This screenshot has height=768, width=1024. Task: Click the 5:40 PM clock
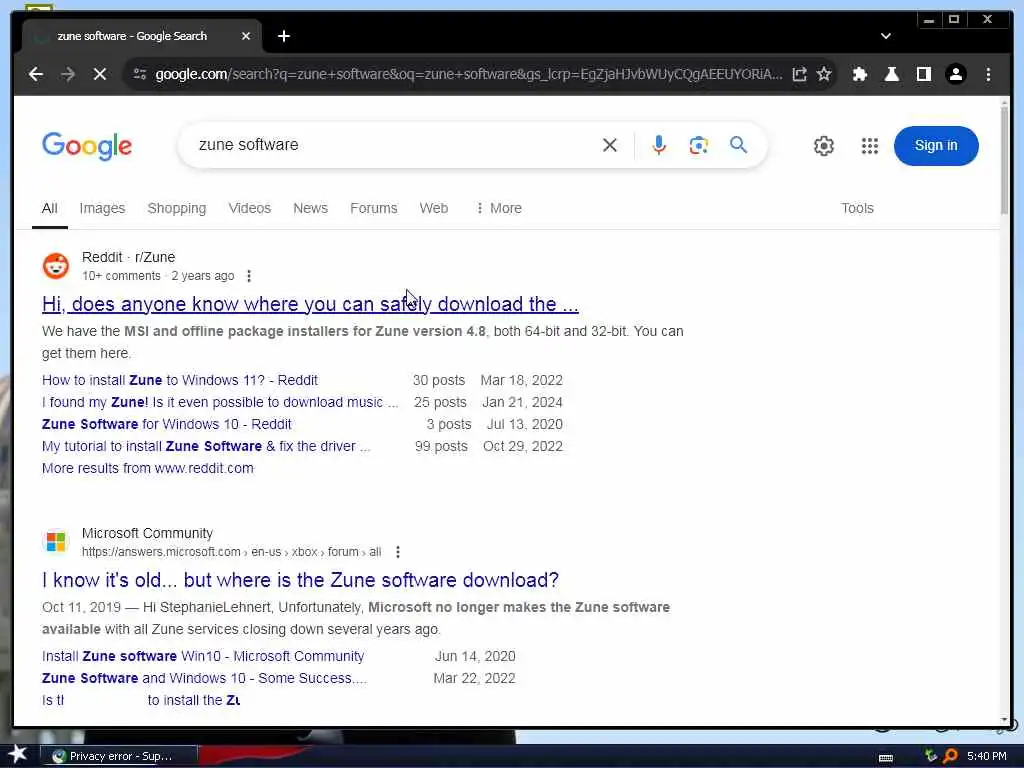(x=986, y=756)
